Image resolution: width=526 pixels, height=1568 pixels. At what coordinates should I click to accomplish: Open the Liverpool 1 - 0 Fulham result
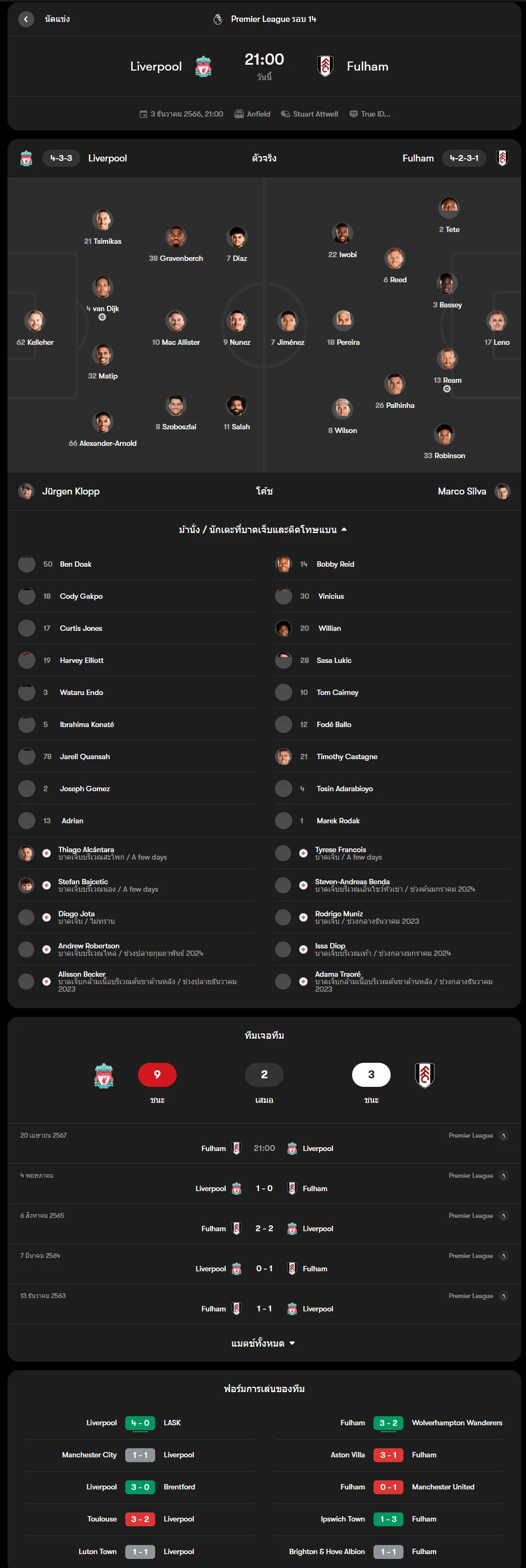coord(263,1188)
